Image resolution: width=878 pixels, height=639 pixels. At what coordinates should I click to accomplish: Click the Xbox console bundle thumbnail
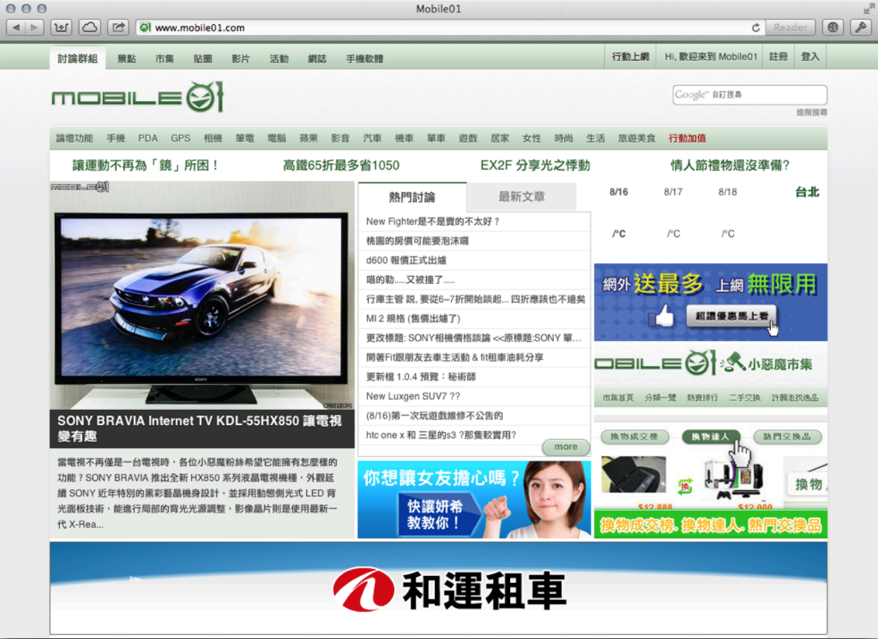734,479
